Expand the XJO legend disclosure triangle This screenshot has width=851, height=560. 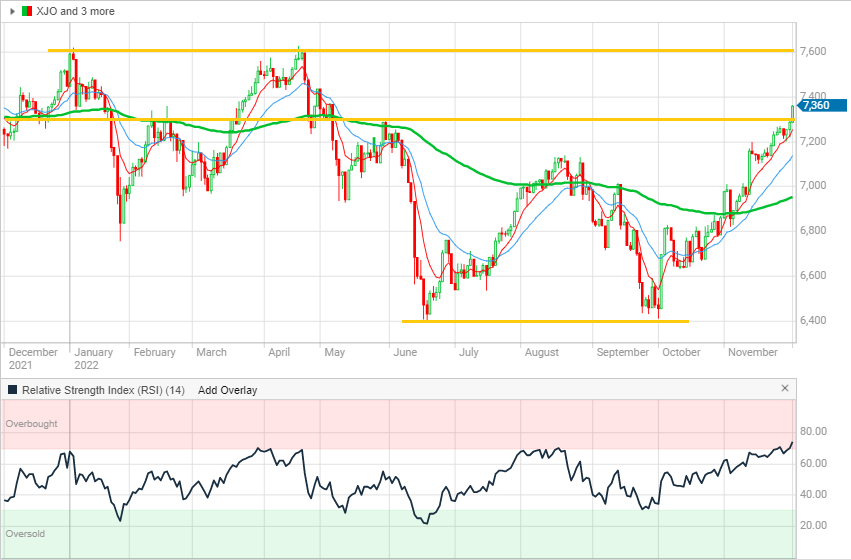[12, 11]
